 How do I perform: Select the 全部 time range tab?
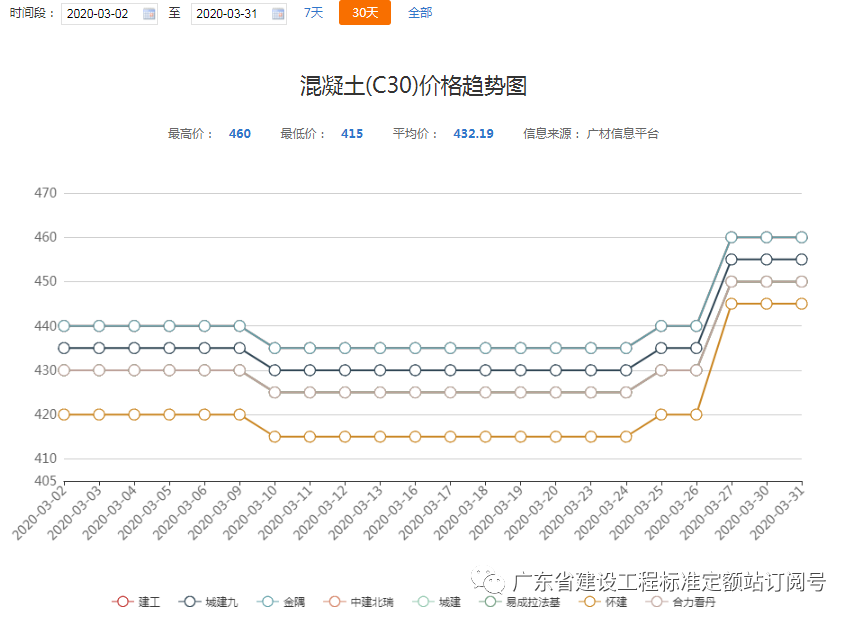[x=419, y=14]
